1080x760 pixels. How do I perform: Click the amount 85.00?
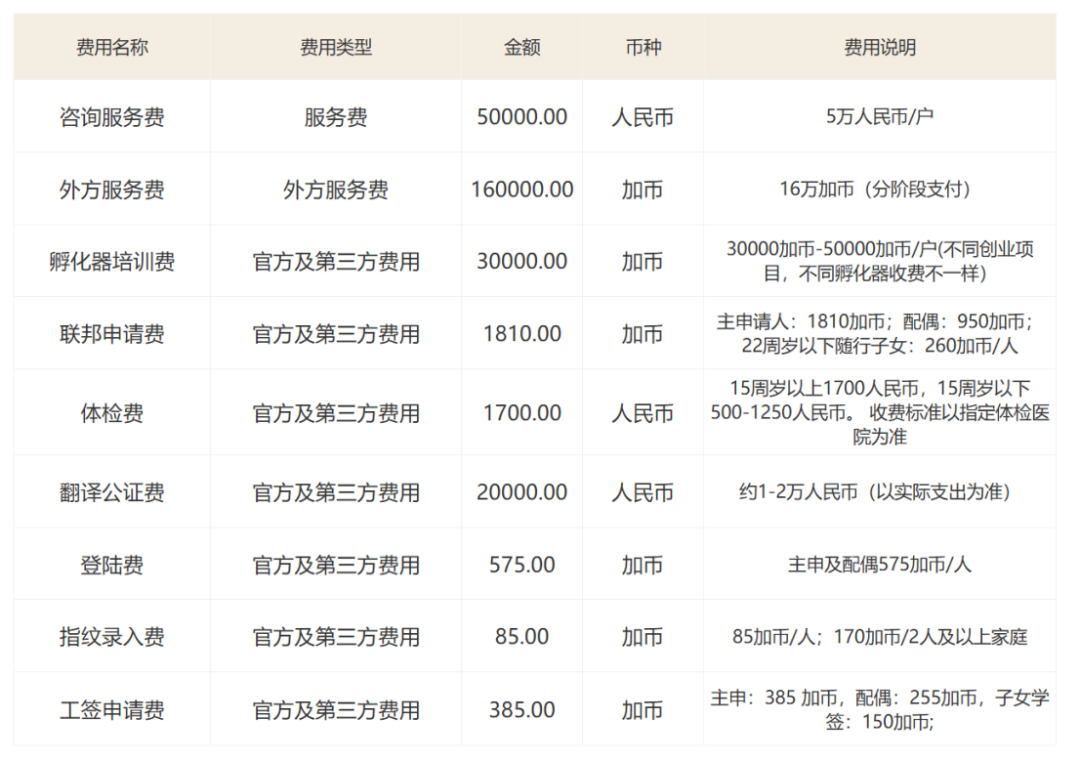tap(521, 637)
